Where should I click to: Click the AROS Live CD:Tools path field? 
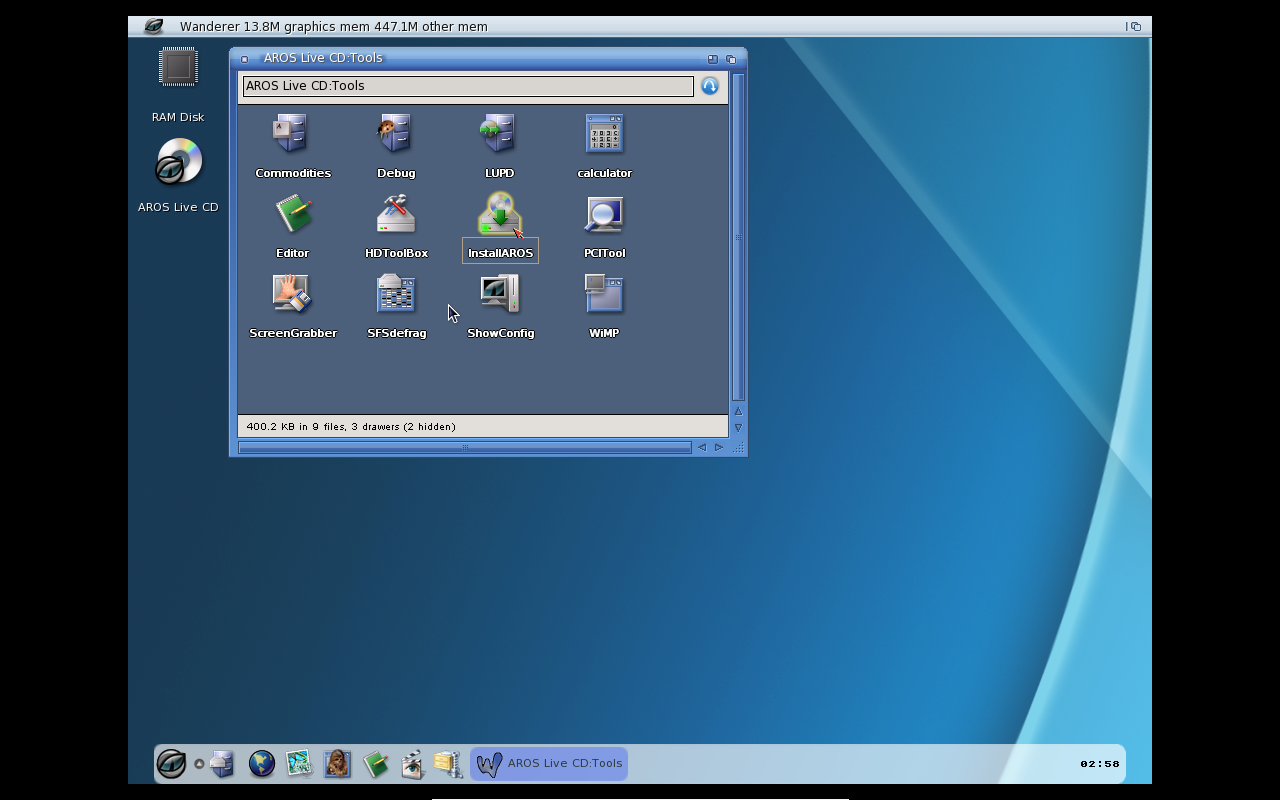468,86
